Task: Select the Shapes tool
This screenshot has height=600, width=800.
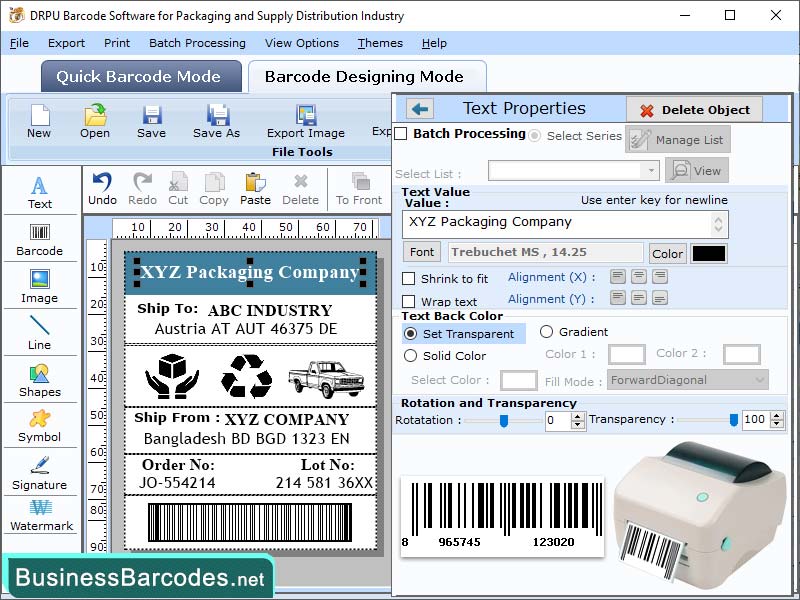Action: click(x=40, y=375)
